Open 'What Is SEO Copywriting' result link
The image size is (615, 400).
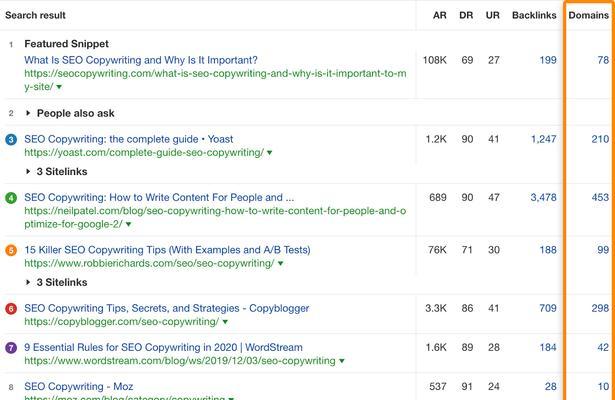click(x=140, y=60)
